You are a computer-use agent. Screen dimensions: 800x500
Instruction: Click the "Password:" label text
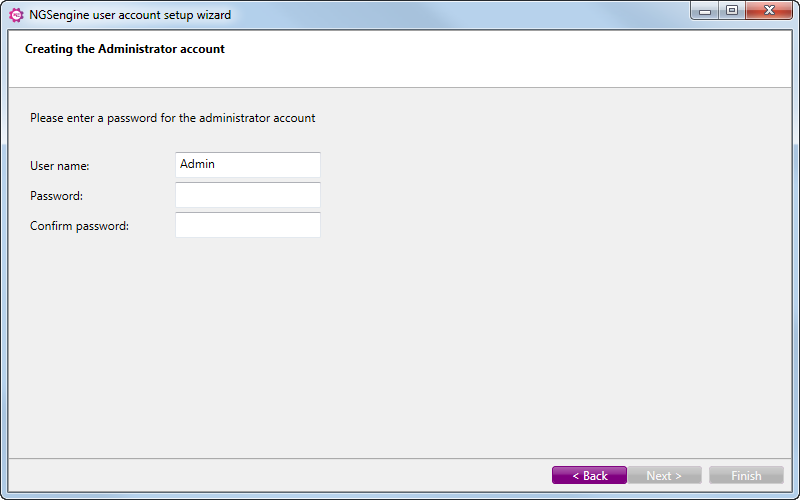click(56, 196)
